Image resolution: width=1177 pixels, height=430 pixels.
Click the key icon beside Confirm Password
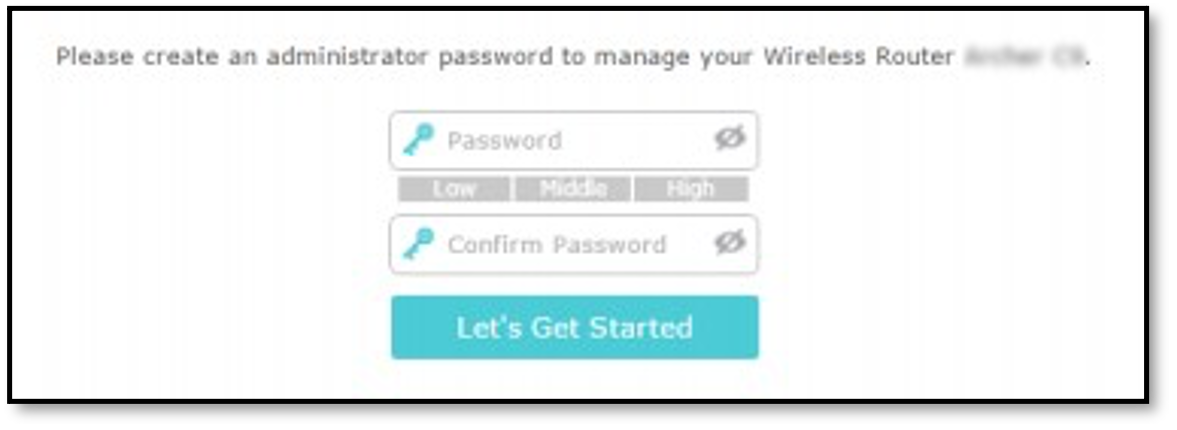418,245
